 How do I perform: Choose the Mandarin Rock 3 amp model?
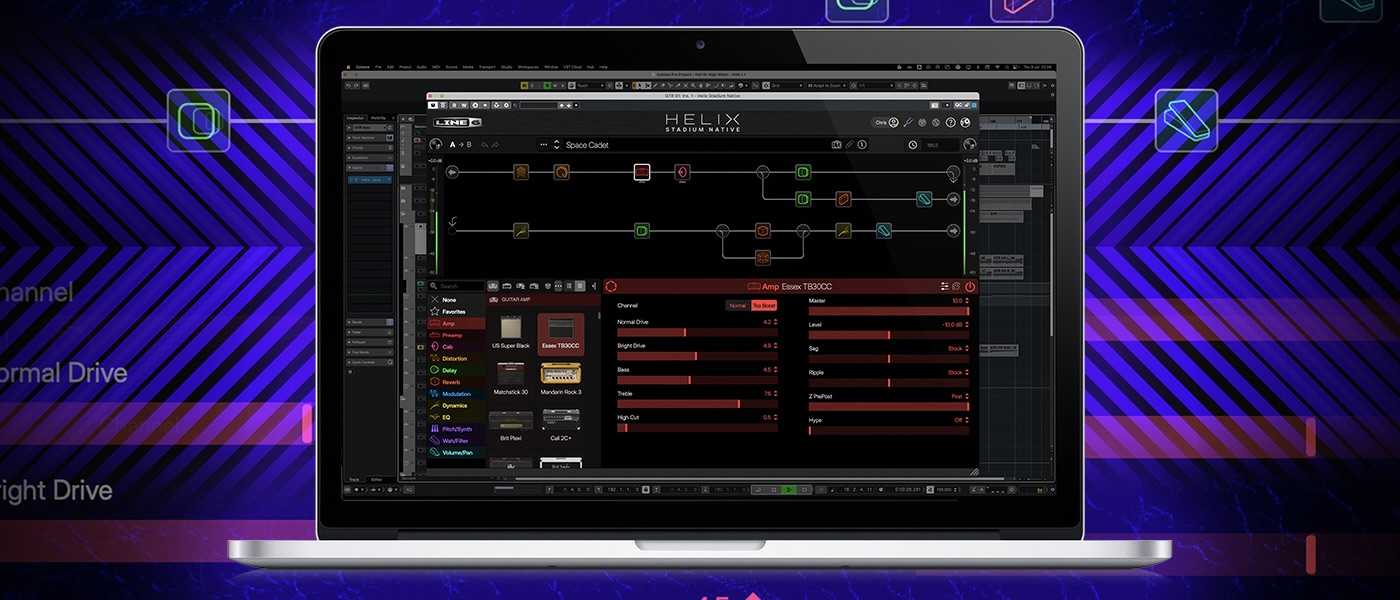(x=561, y=378)
